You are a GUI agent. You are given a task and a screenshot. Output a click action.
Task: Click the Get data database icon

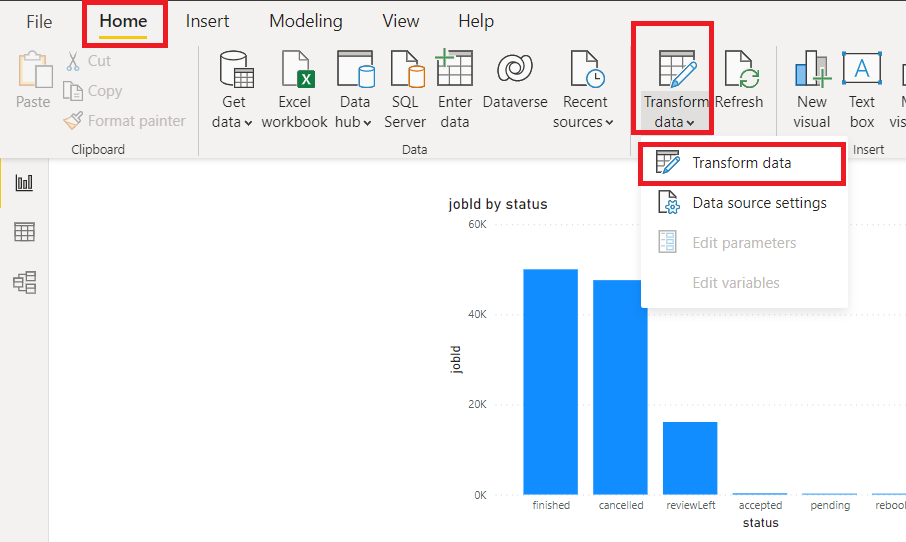[236, 69]
